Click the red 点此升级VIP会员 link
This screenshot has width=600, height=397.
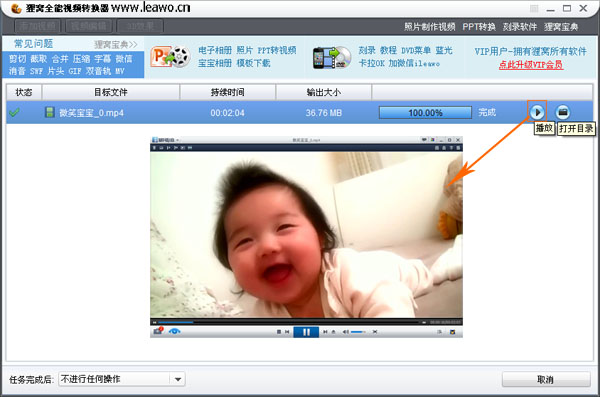click(x=531, y=65)
